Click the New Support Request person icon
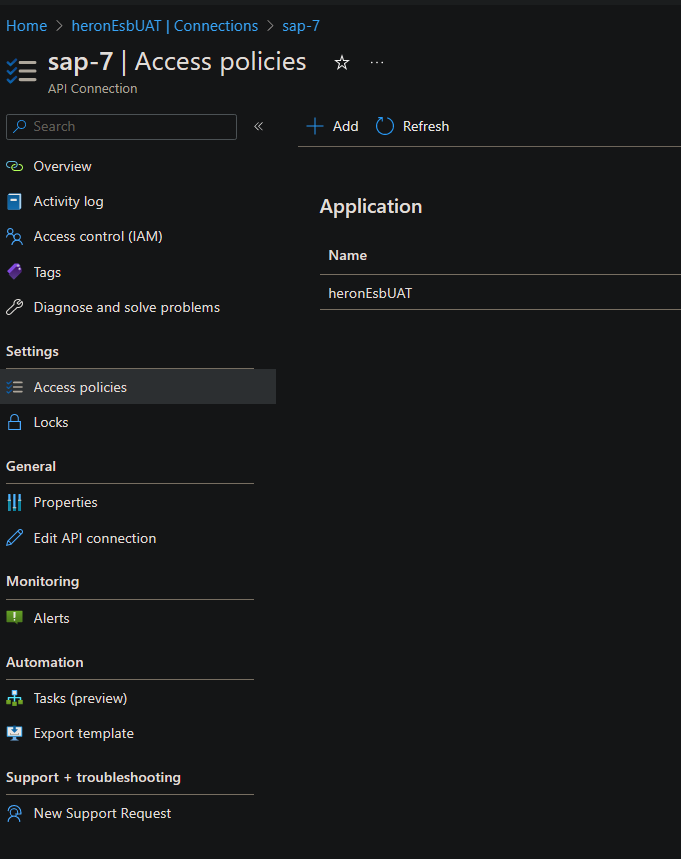 15,814
